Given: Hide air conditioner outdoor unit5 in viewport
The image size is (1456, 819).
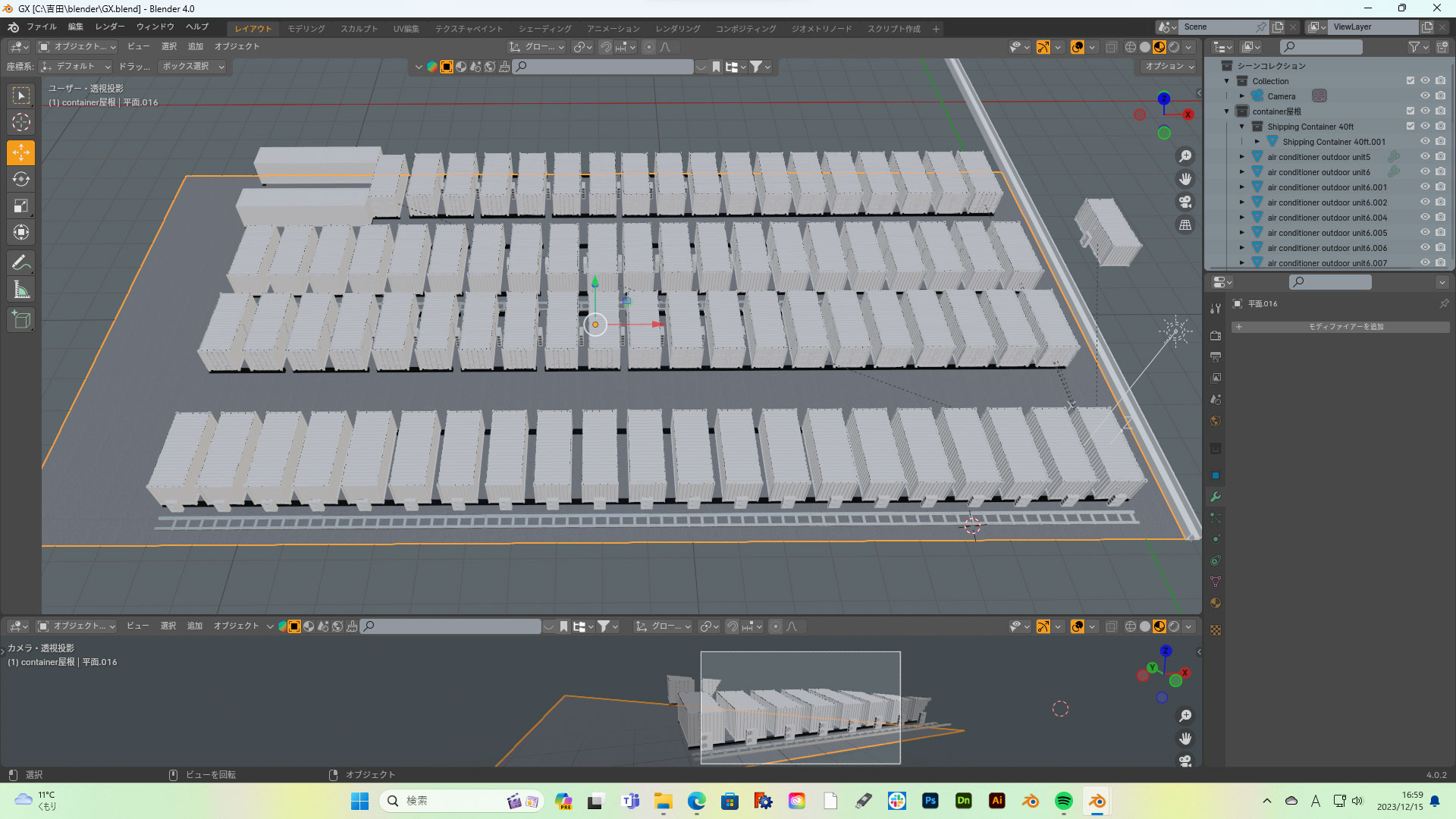Looking at the screenshot, I should [1425, 157].
